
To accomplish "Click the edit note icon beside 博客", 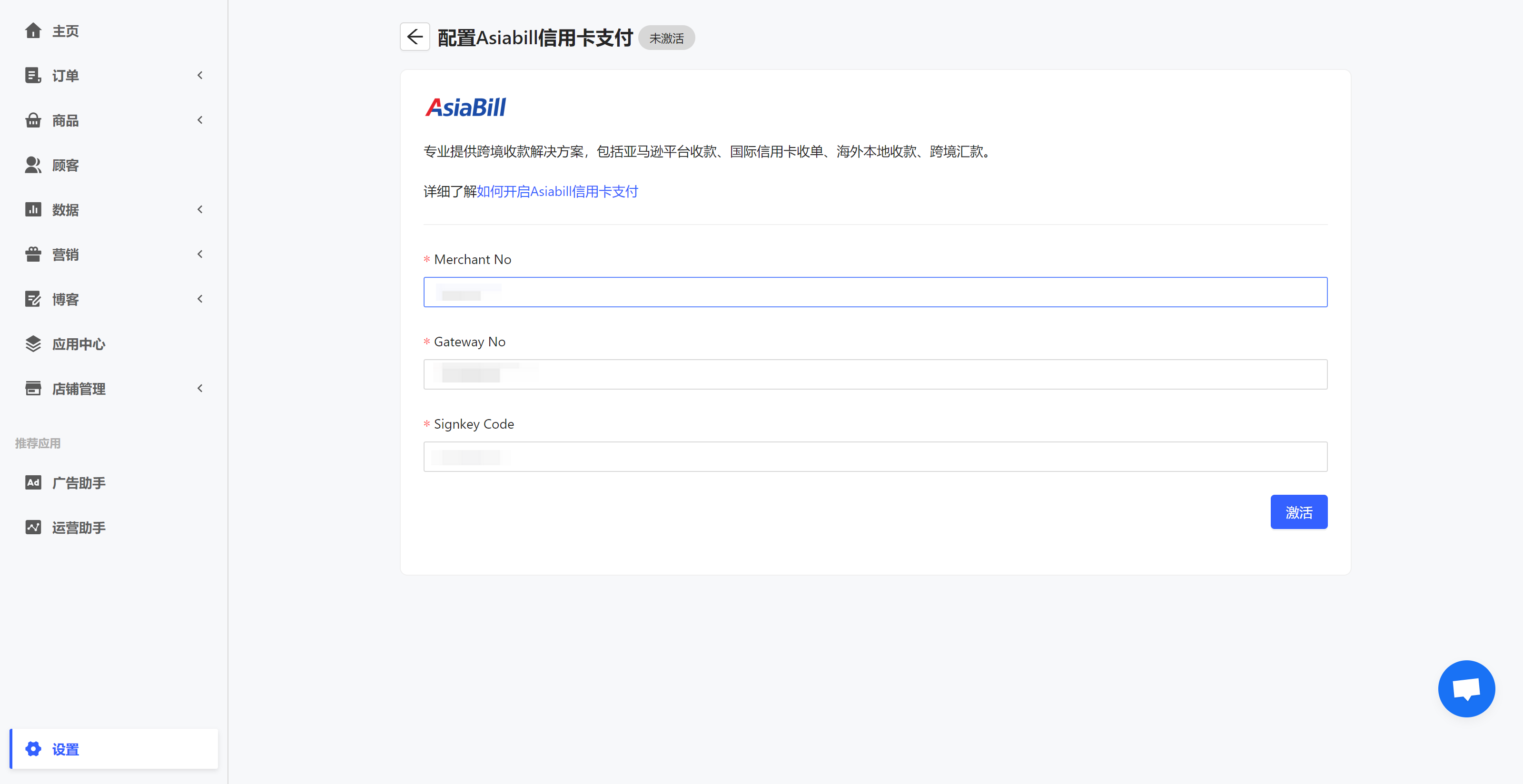I will tap(33, 299).
